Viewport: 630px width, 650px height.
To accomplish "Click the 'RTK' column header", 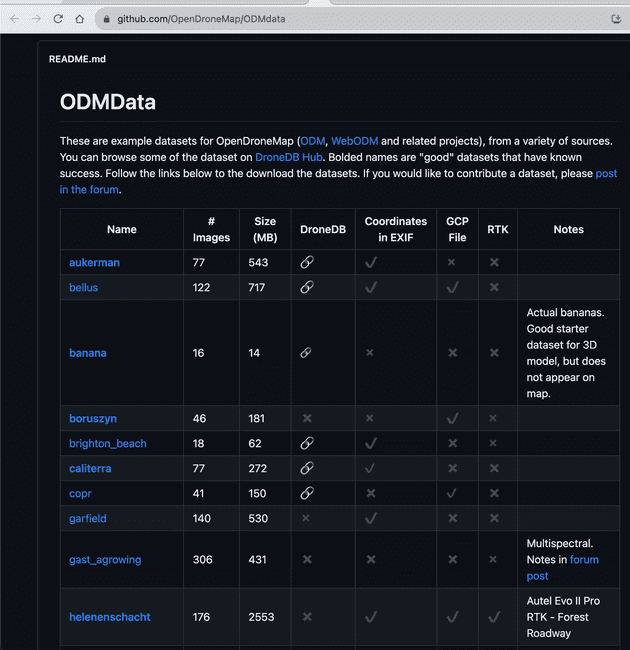I will [x=498, y=229].
